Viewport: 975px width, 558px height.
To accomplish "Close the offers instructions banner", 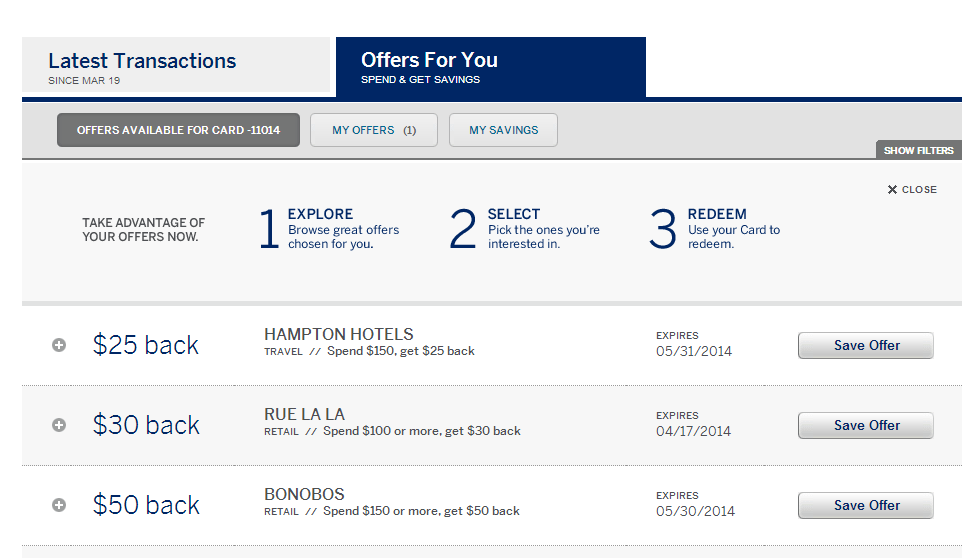I will click(912, 190).
